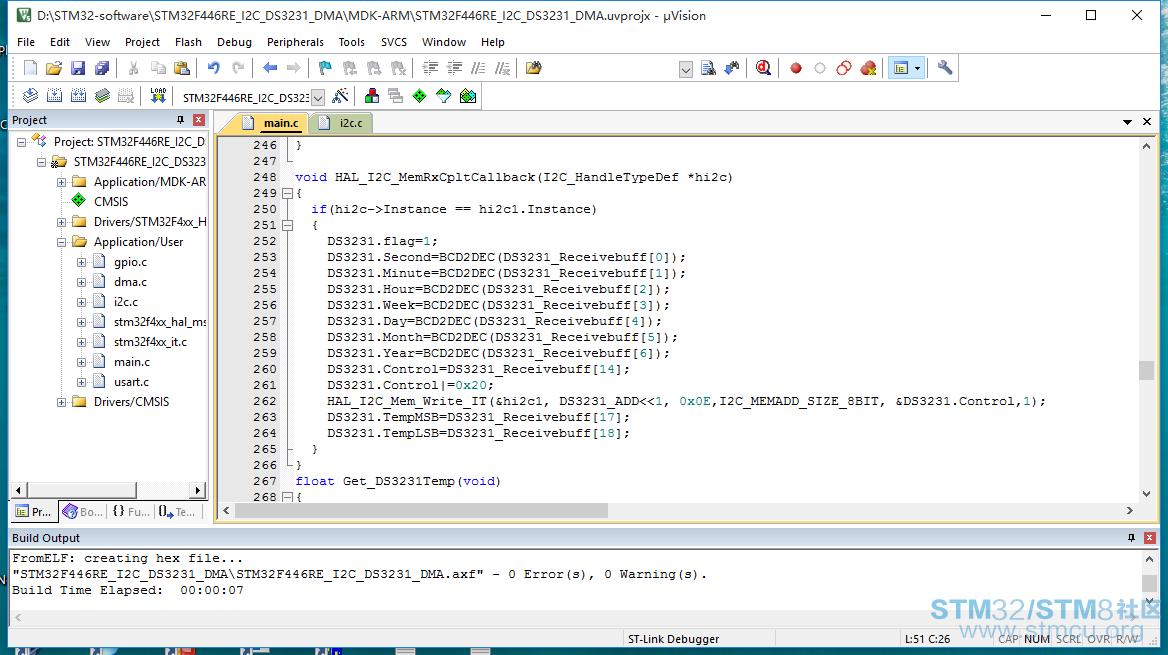Open the SVCS menu
Screen dimensions: 1168x655
pyautogui.click(x=394, y=42)
